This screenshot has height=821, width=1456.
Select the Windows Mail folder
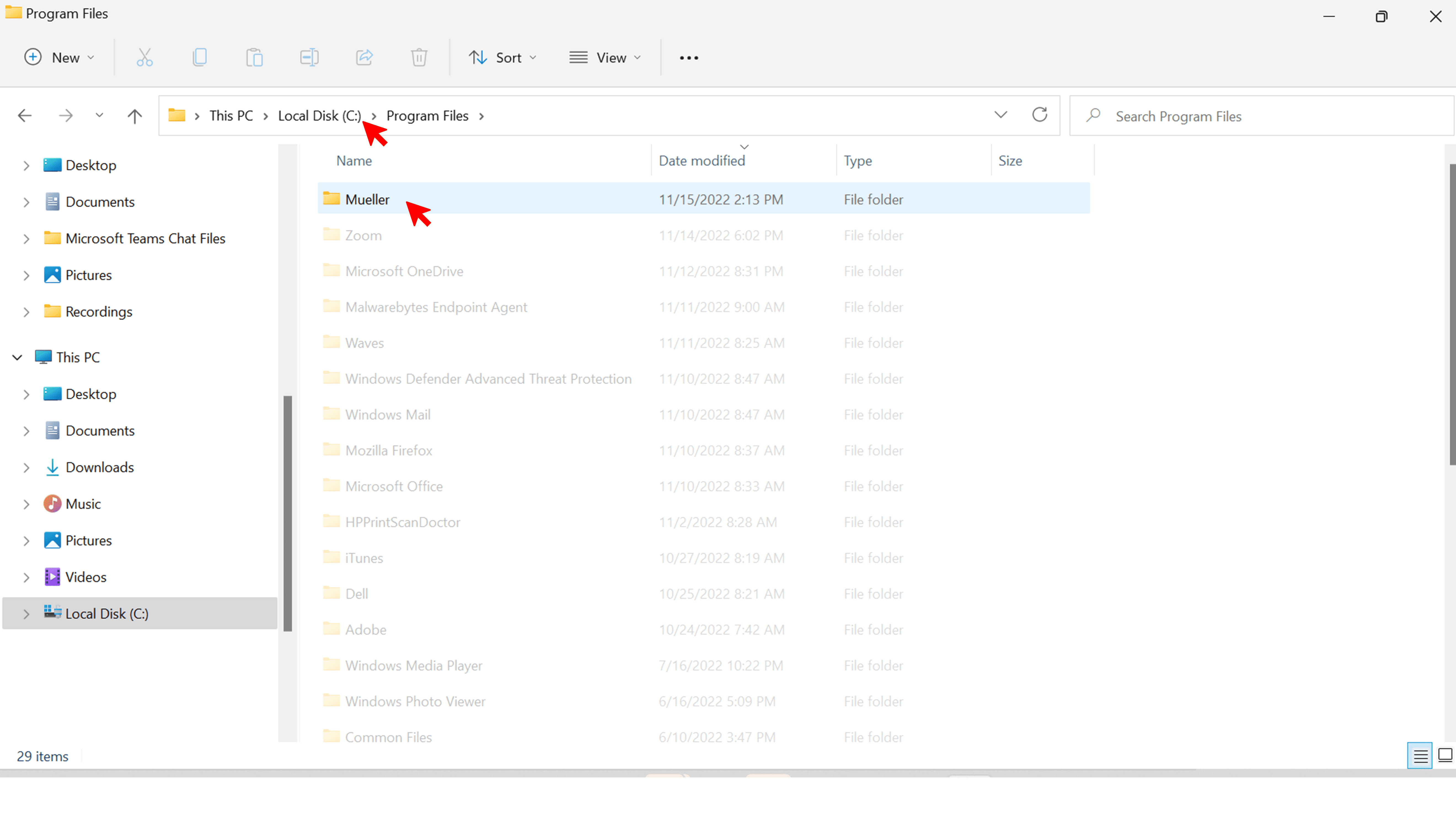tap(704, 414)
